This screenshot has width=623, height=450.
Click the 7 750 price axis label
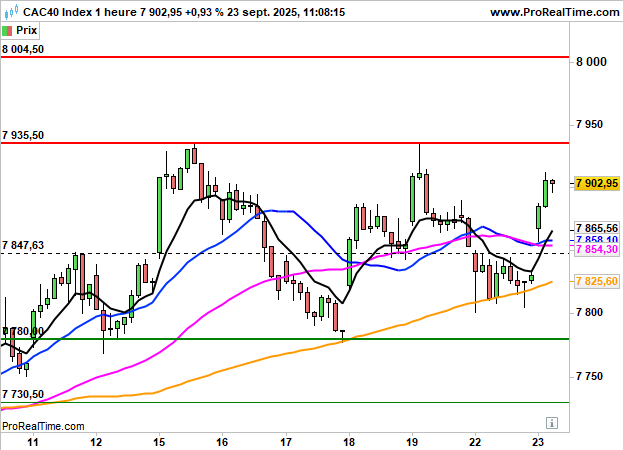(589, 376)
